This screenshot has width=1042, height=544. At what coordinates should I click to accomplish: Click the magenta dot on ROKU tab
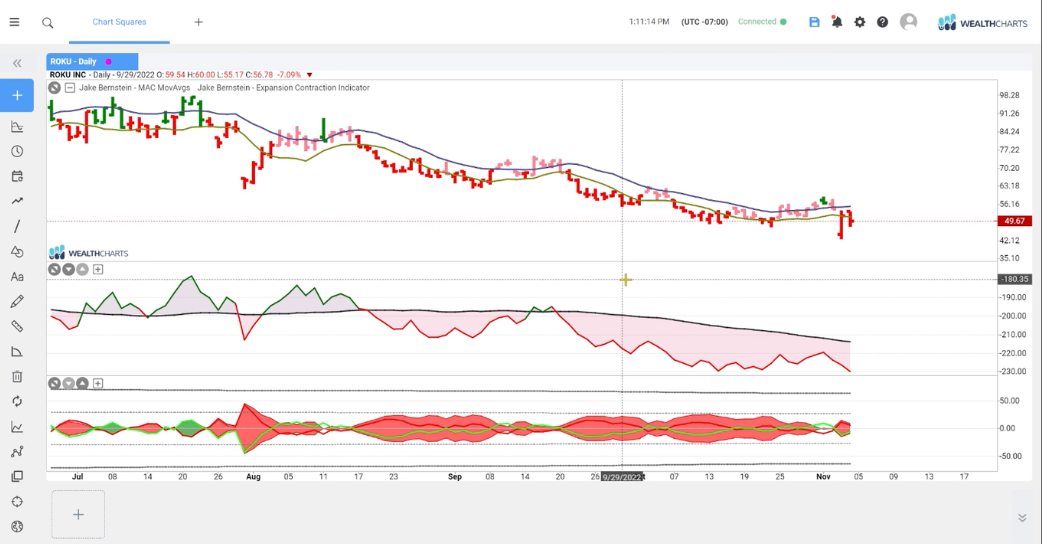108,62
